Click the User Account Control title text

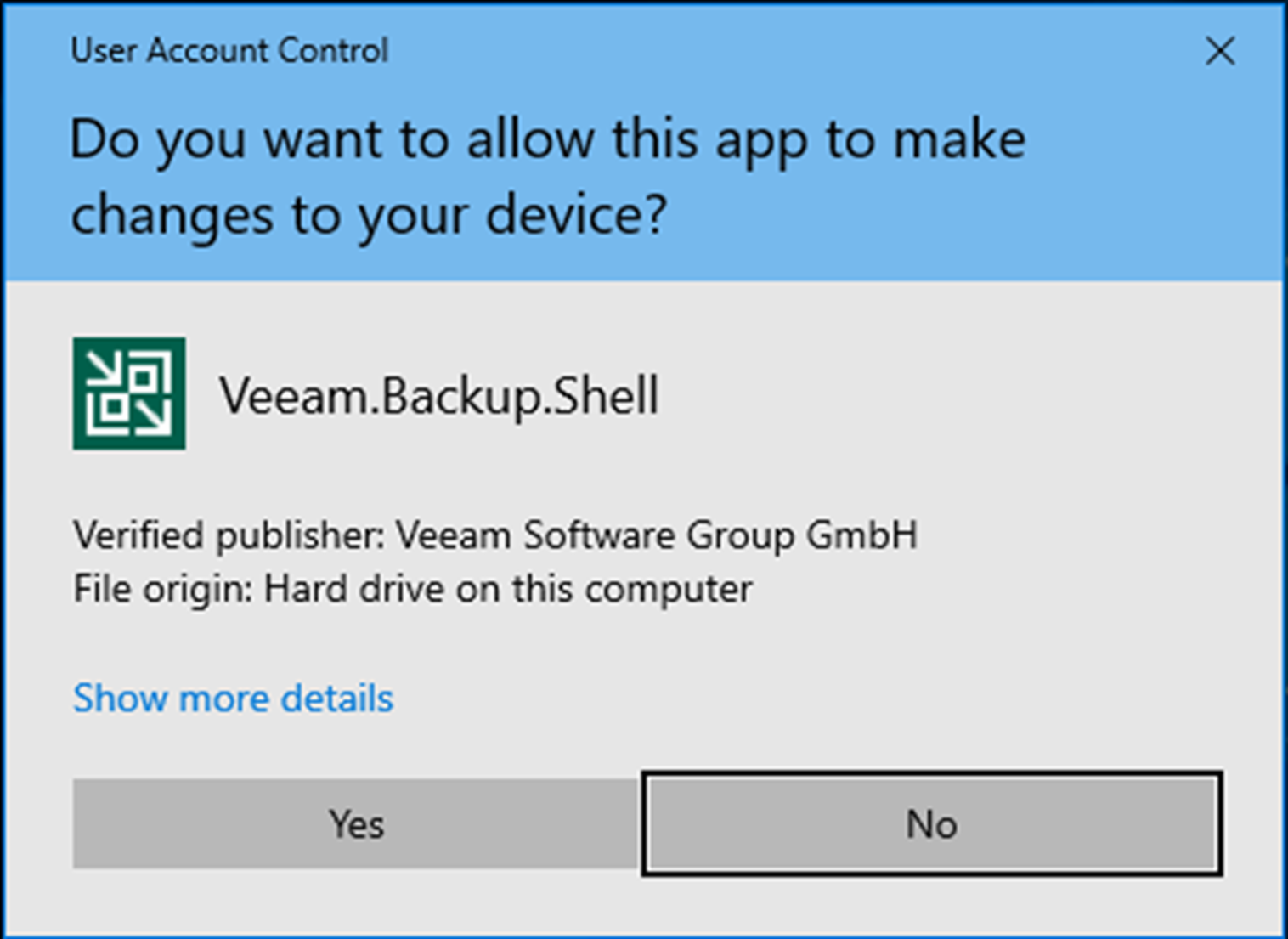[229, 51]
